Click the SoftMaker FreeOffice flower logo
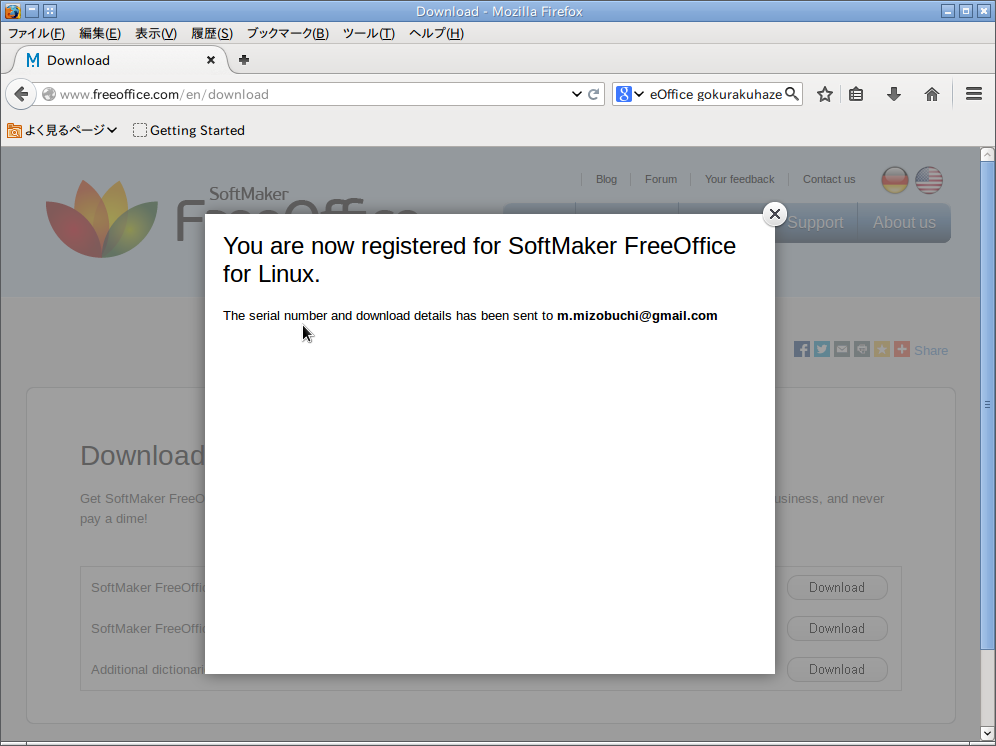The image size is (996, 746). (102, 219)
